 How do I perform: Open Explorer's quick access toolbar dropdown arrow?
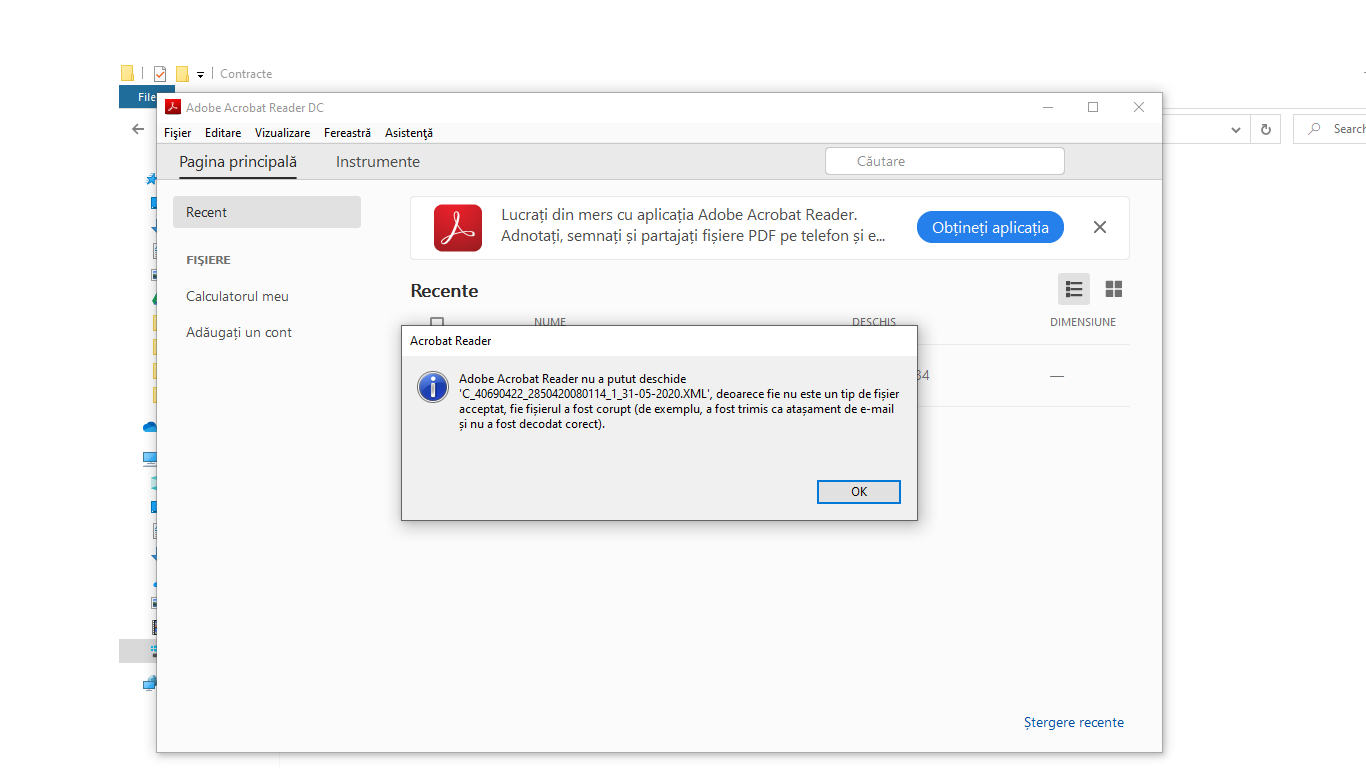[x=200, y=74]
